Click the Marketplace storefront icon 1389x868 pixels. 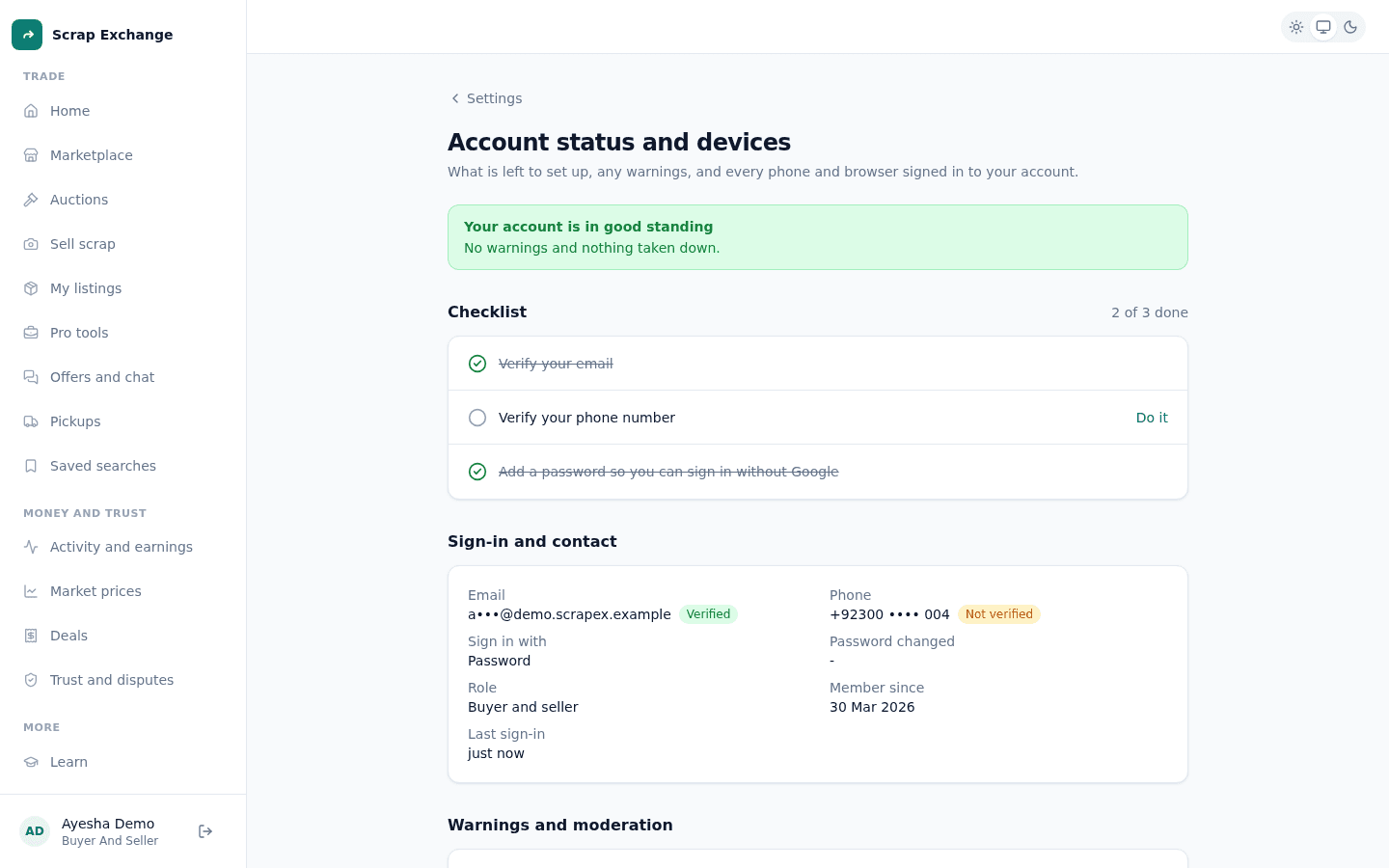click(31, 155)
